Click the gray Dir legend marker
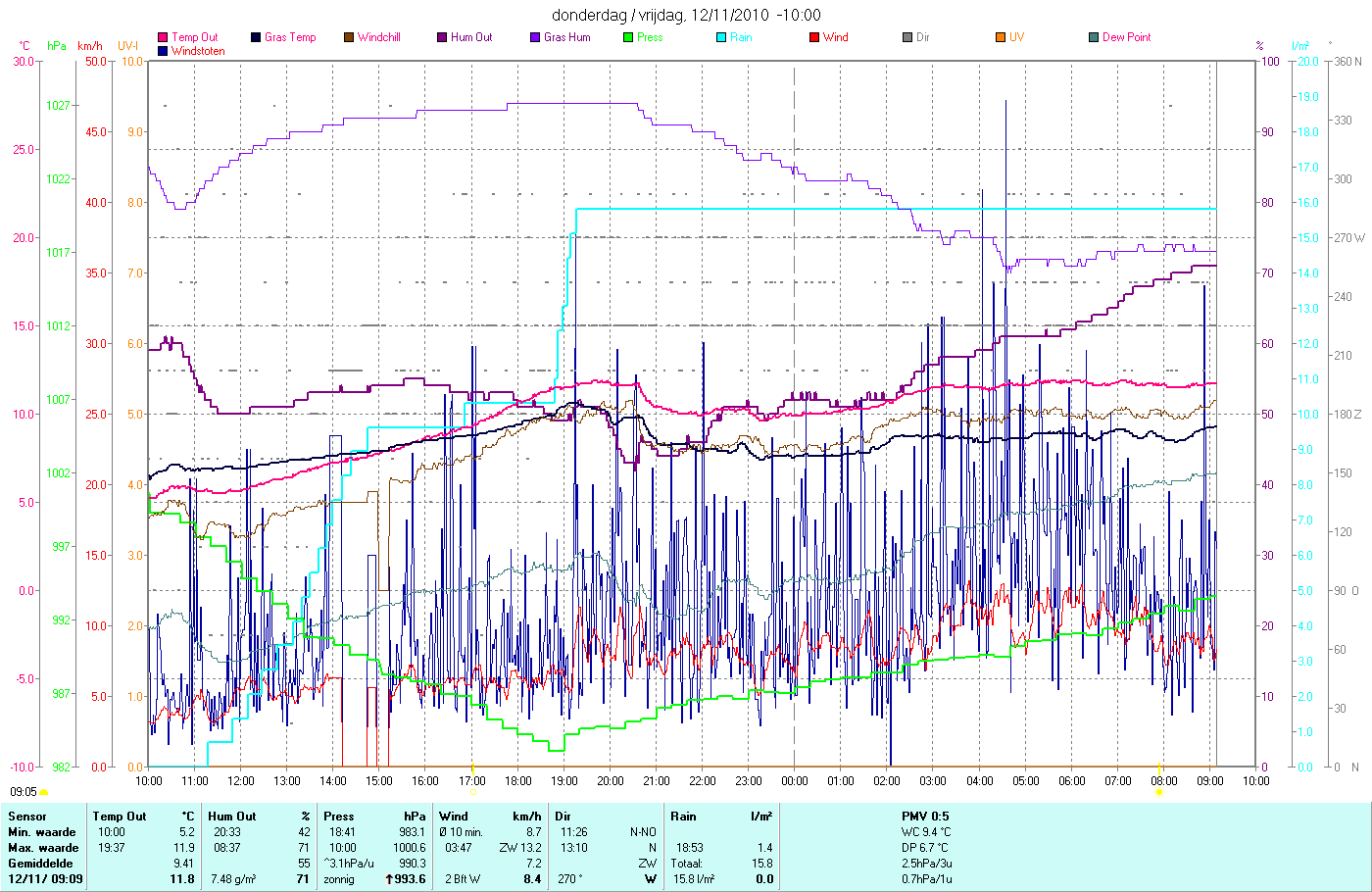 907,37
